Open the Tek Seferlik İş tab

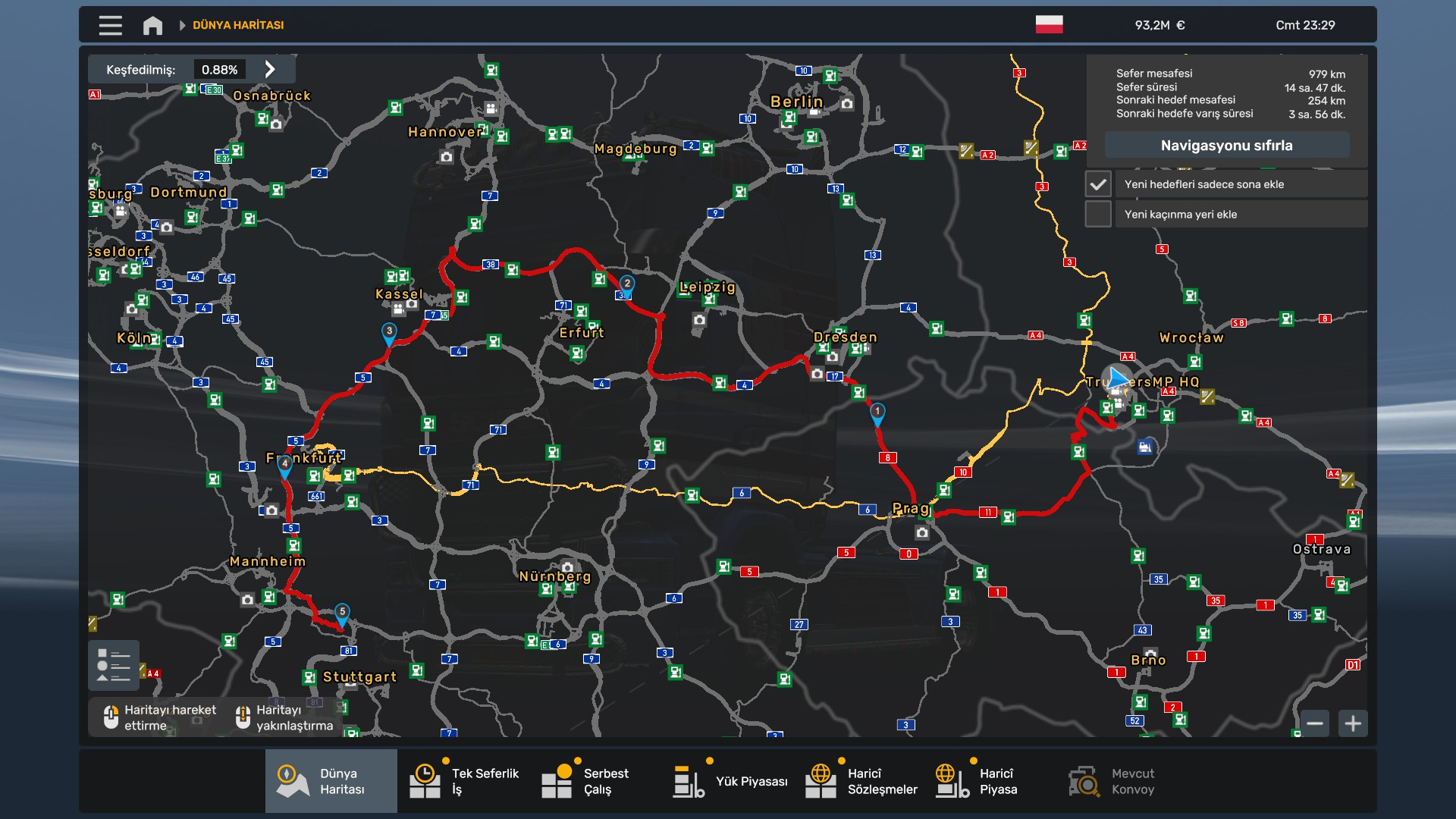click(x=463, y=781)
